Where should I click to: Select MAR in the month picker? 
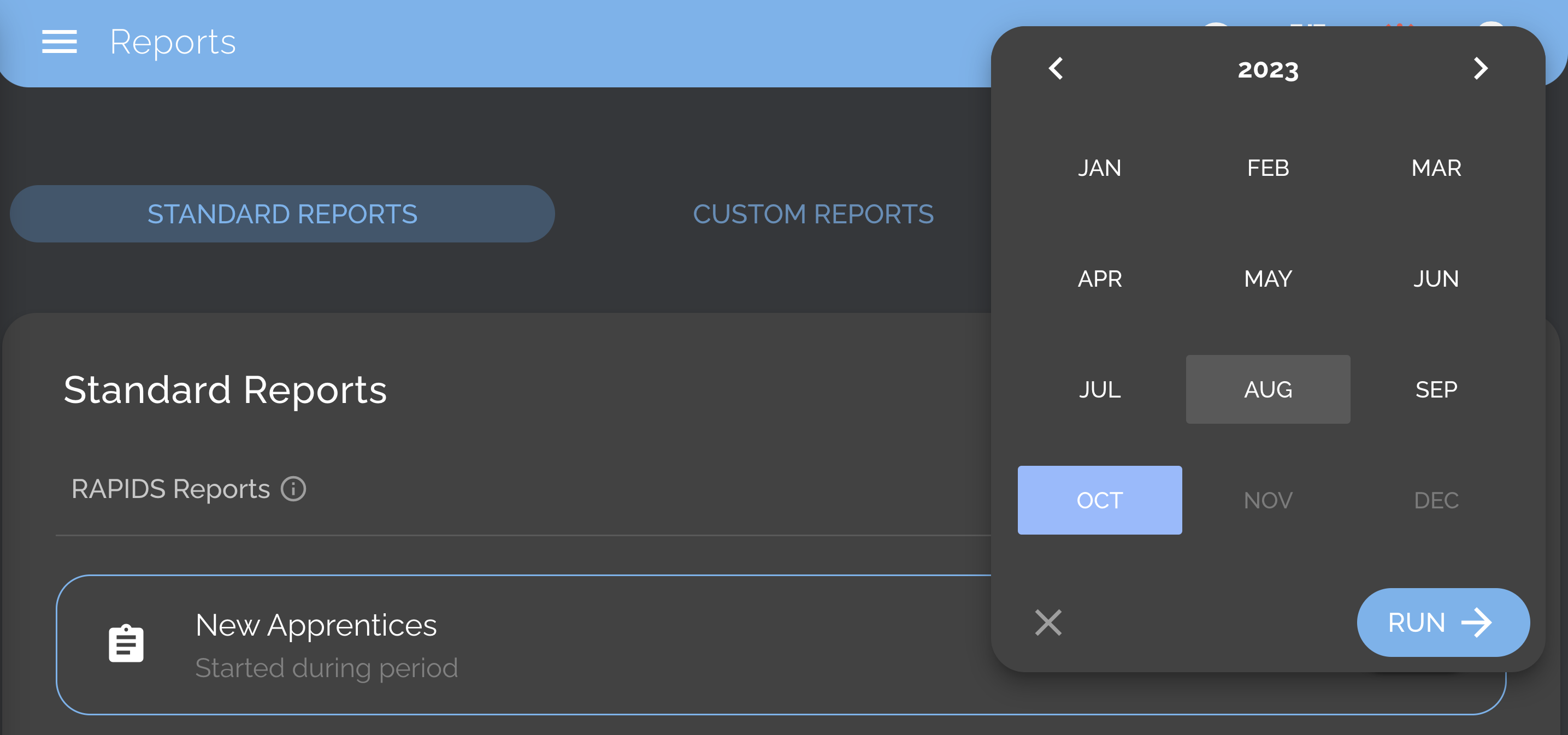click(x=1436, y=168)
